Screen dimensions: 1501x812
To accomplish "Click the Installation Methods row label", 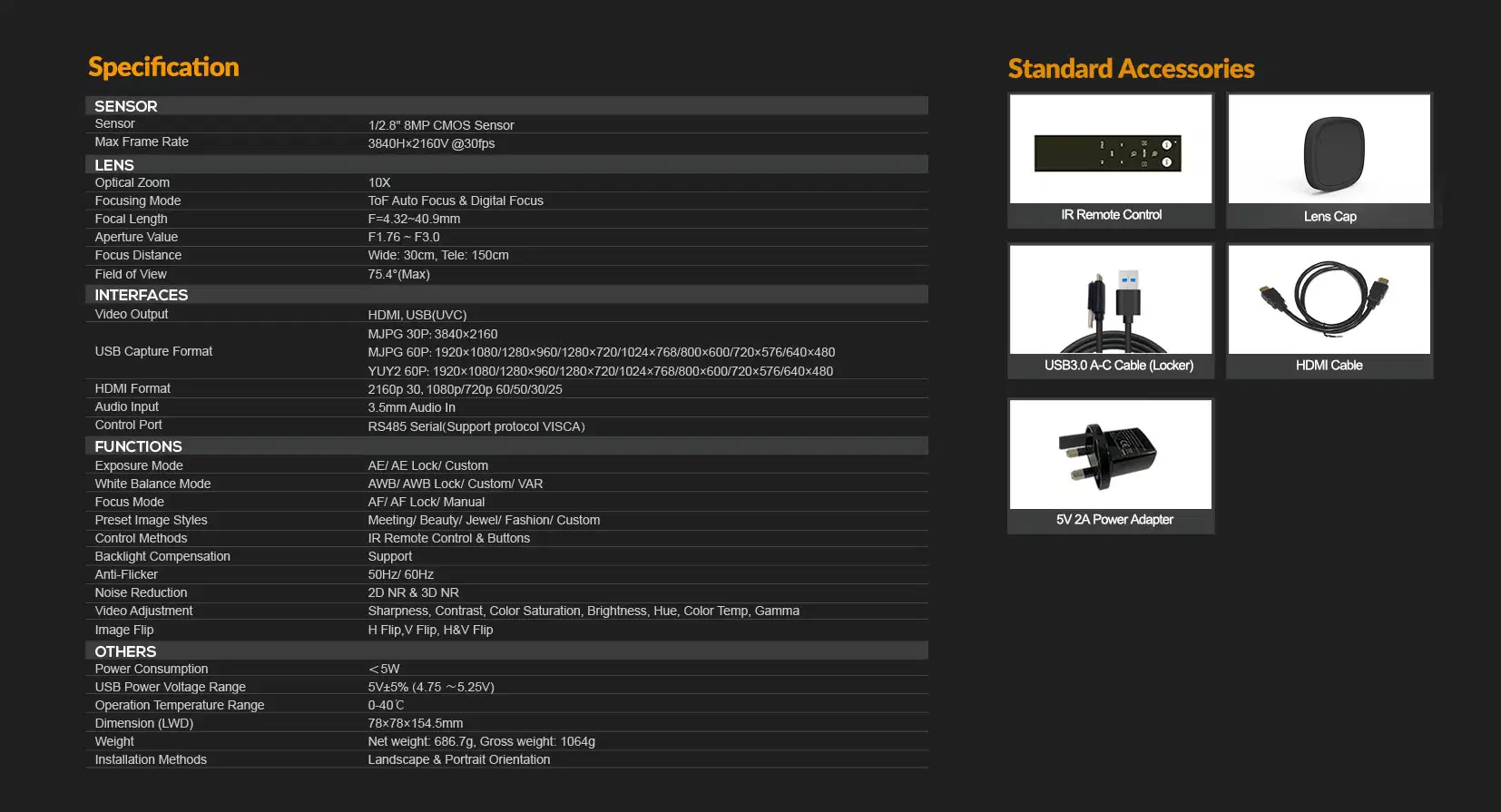I will point(151,759).
